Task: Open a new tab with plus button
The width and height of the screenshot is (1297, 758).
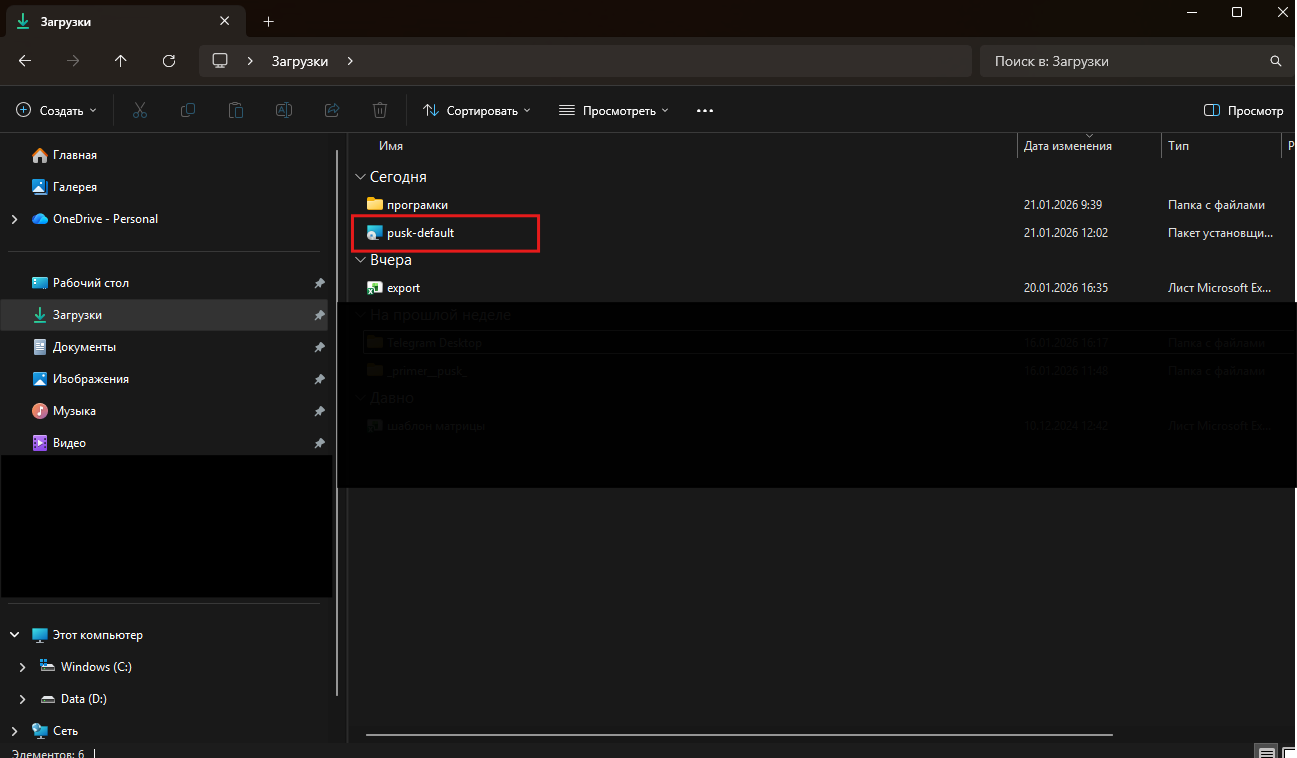Action: click(268, 21)
